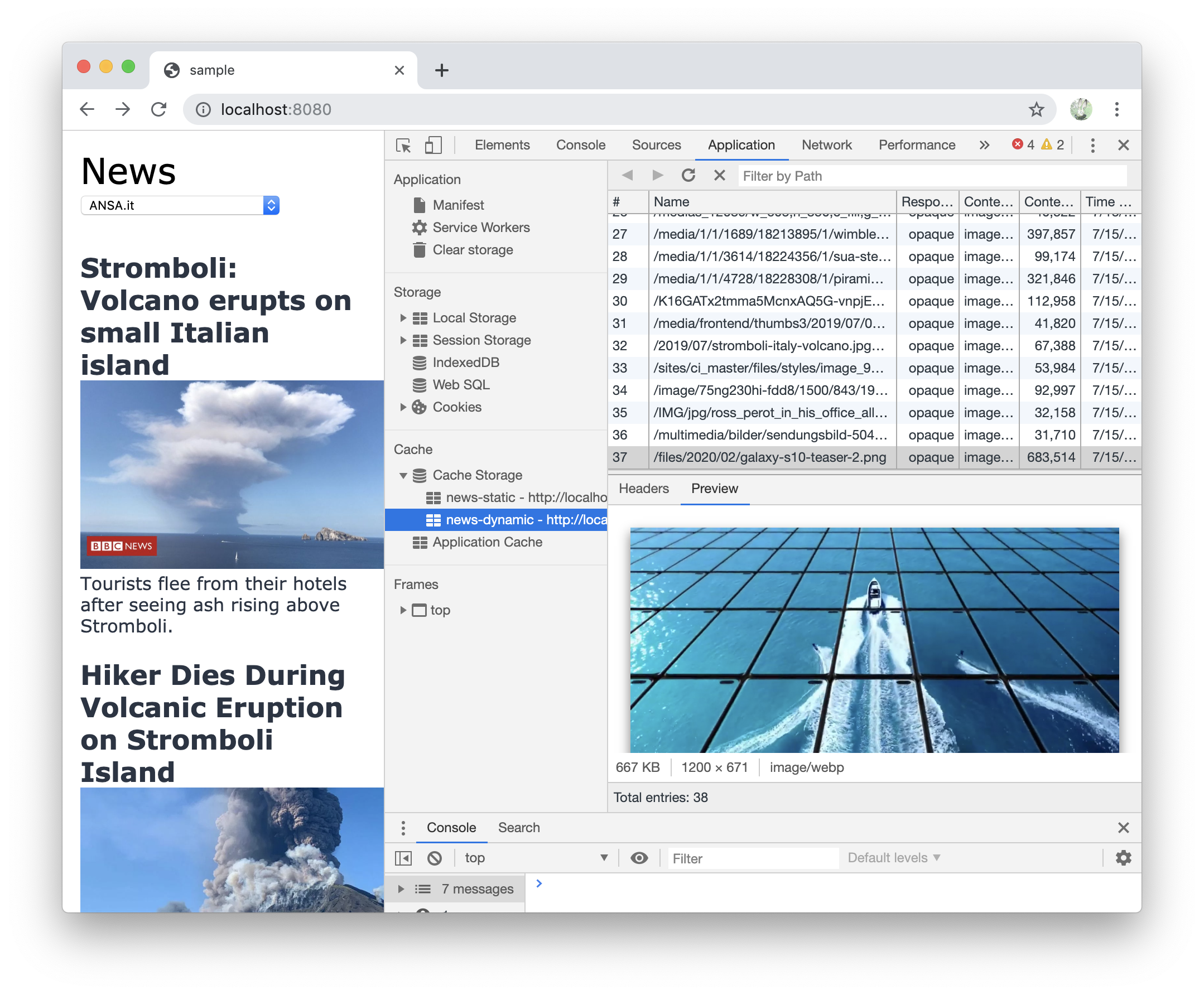Screen dimensions: 1204x995
Task: Switch to the Headers tab
Action: tap(643, 489)
